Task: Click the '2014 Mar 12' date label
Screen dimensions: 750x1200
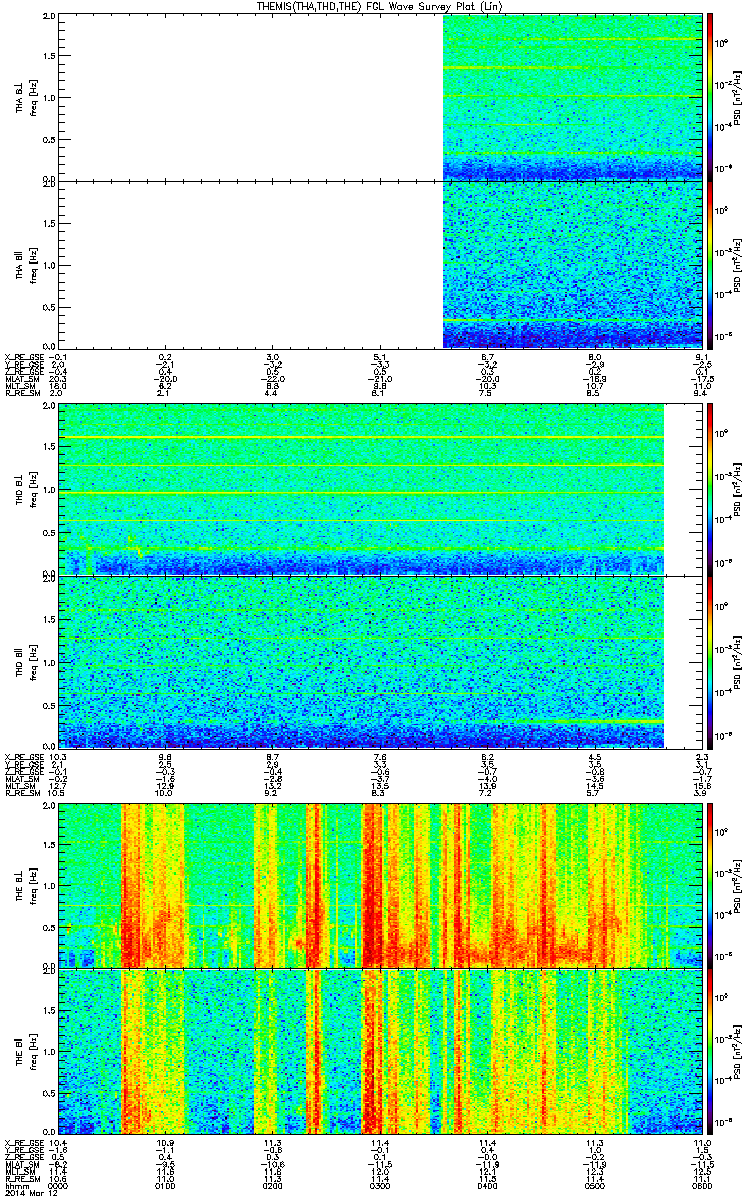Action: 29,1193
